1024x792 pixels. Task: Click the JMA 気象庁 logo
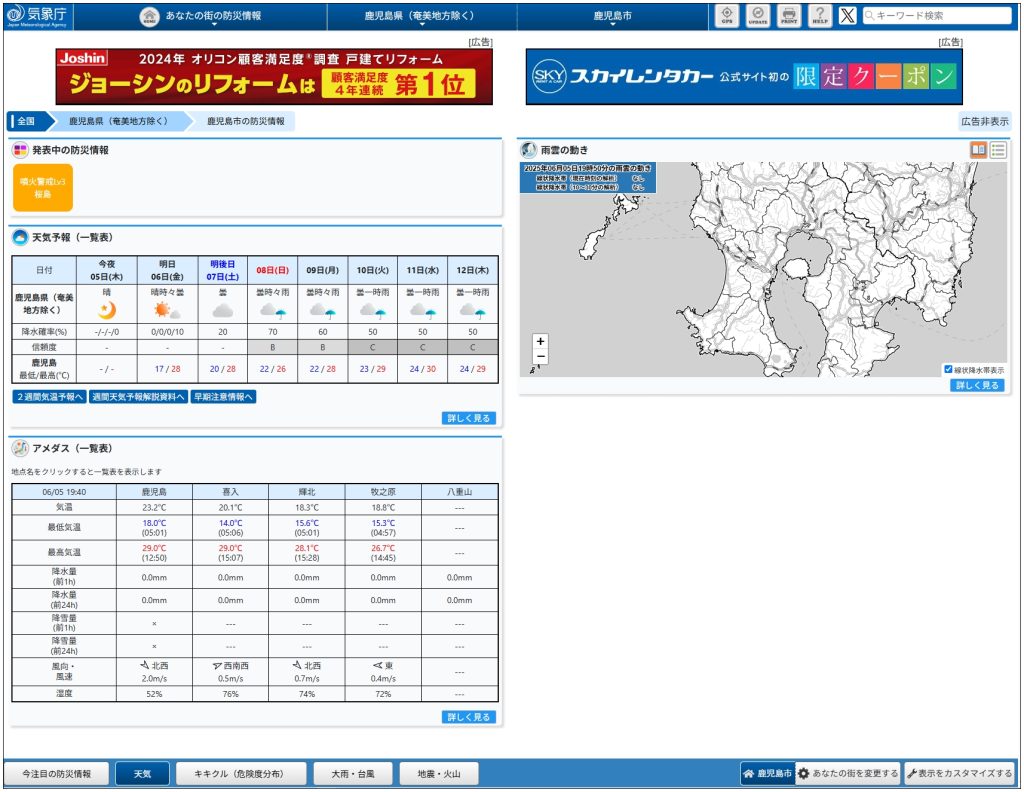pos(37,16)
